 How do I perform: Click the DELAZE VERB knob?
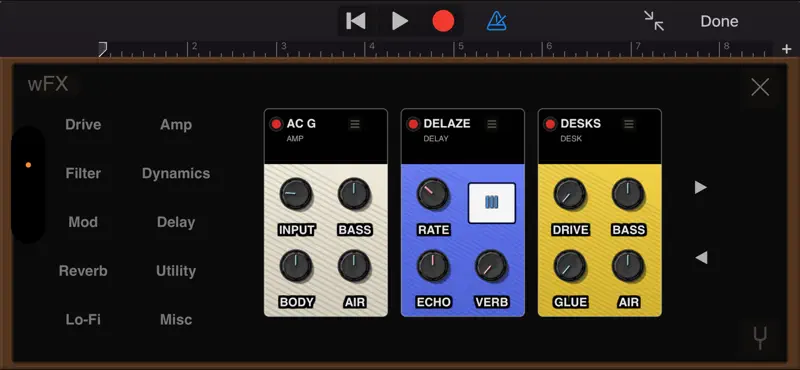coord(491,266)
